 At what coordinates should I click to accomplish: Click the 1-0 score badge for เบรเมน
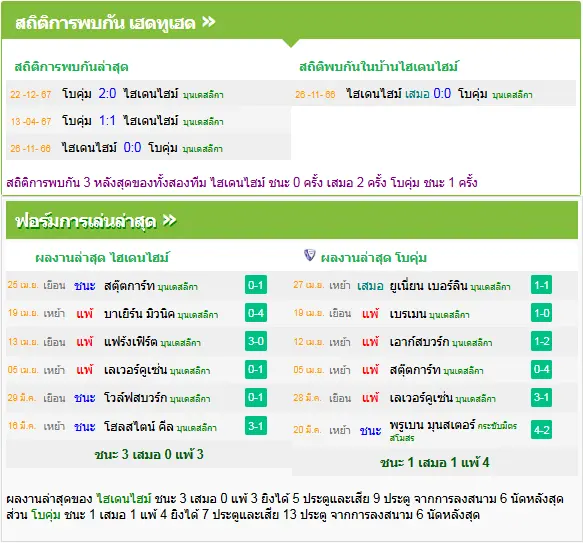pyautogui.click(x=541, y=313)
